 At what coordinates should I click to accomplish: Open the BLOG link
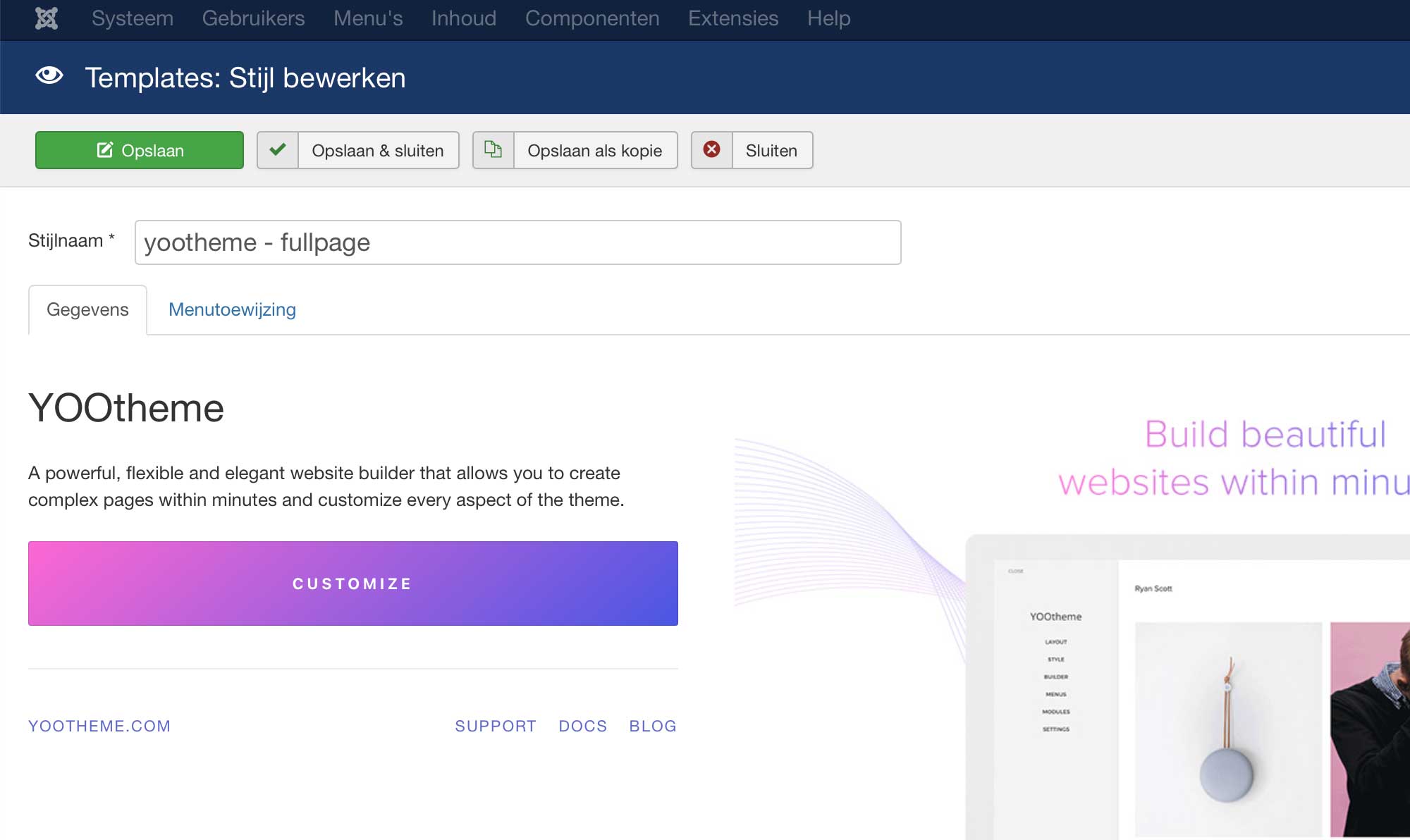pos(653,726)
